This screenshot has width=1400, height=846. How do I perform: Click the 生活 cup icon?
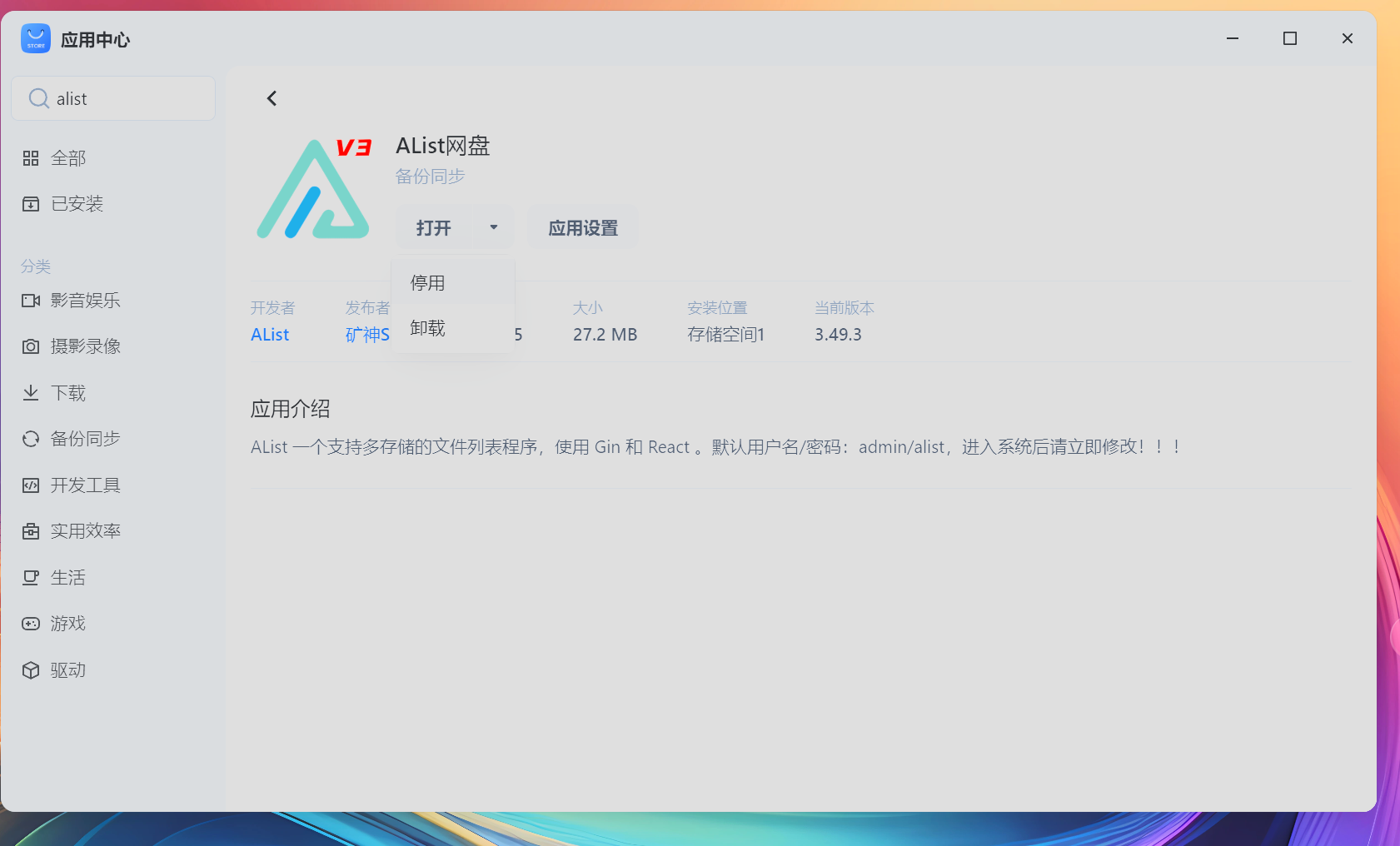tap(31, 578)
